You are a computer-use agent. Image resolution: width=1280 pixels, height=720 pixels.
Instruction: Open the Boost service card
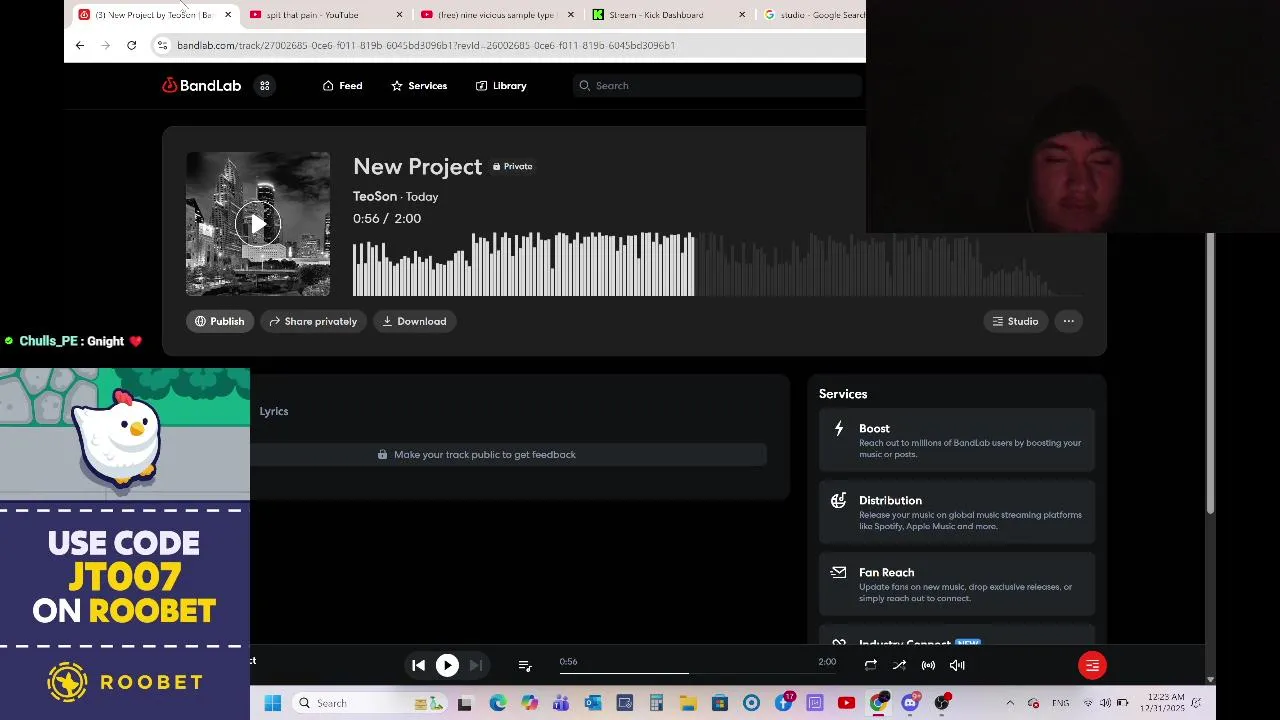click(x=957, y=441)
